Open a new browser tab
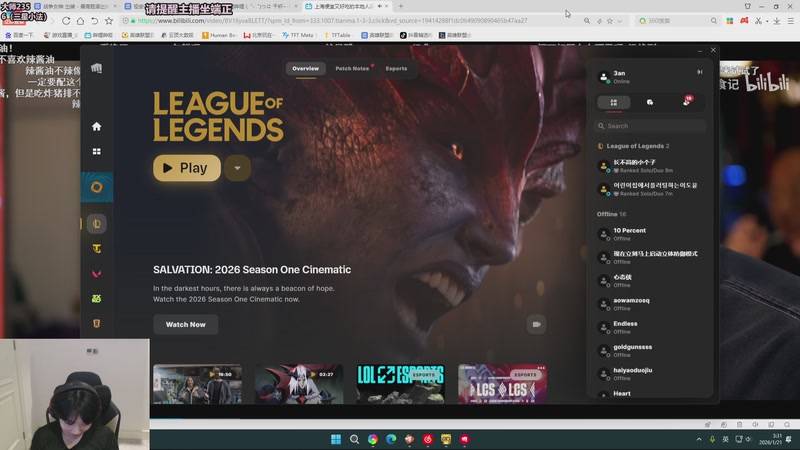This screenshot has width=800, height=450. pos(401,6)
